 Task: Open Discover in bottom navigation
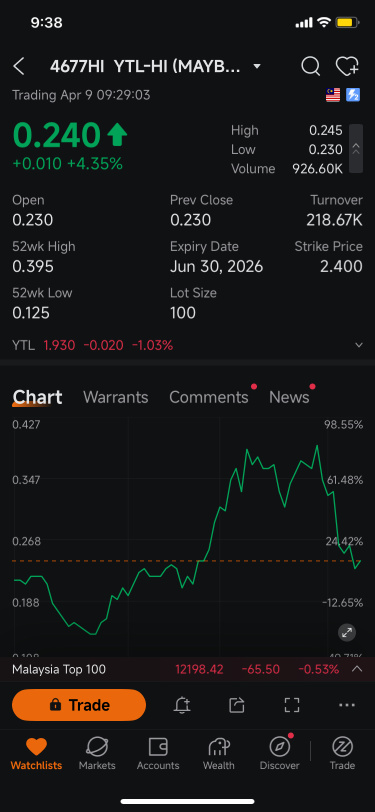click(x=280, y=753)
